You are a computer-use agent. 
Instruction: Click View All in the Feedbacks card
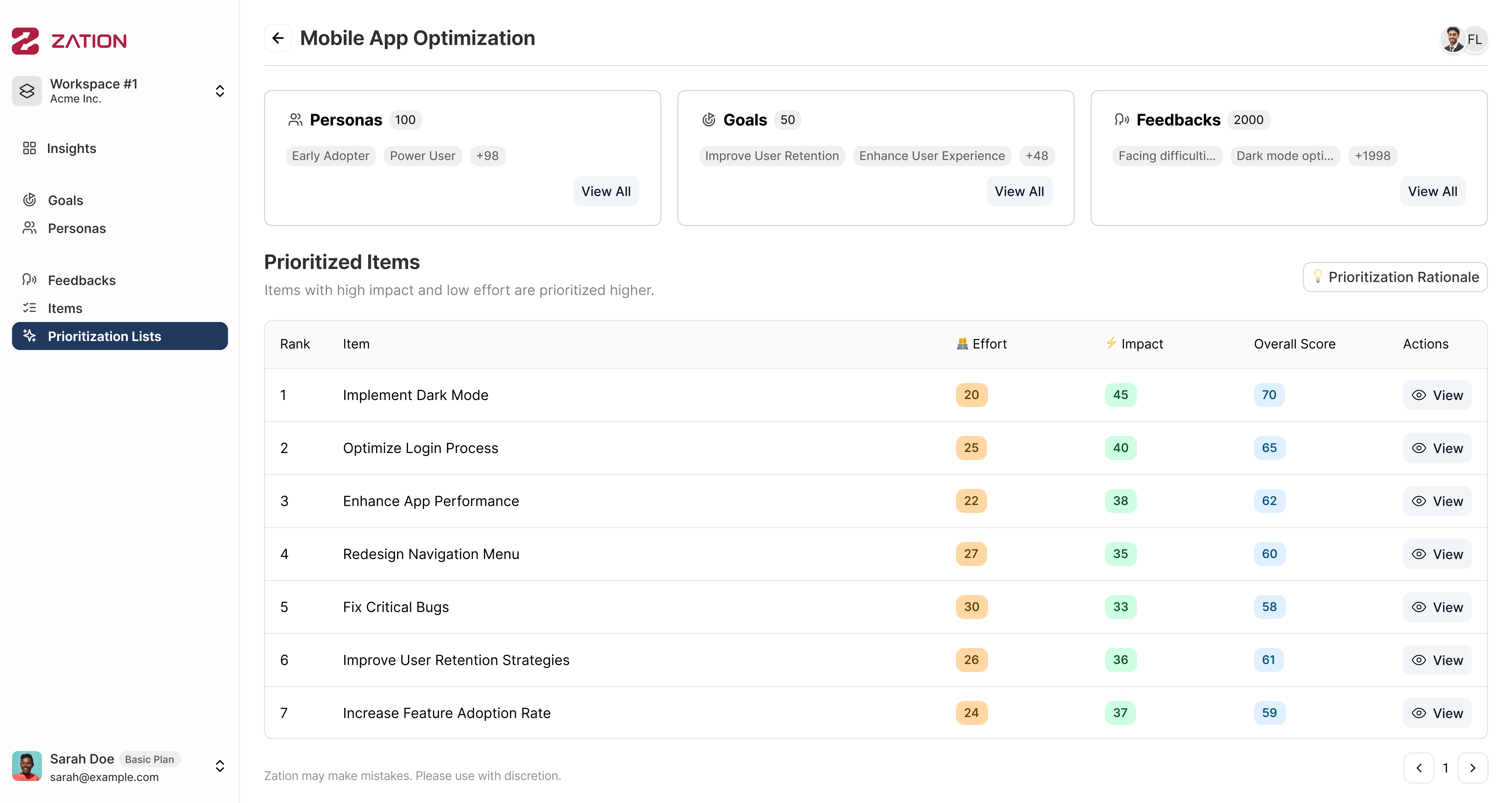coord(1432,191)
